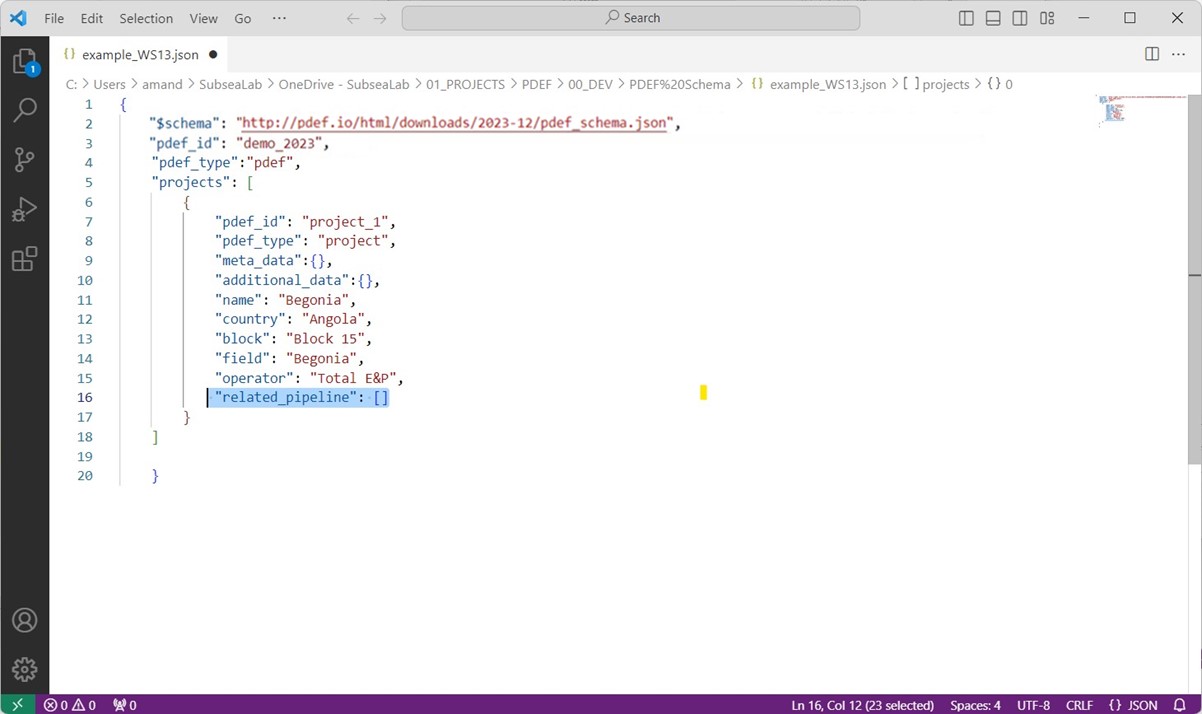Toggle the bottom panel layout icon
1202x714 pixels.
point(993,18)
